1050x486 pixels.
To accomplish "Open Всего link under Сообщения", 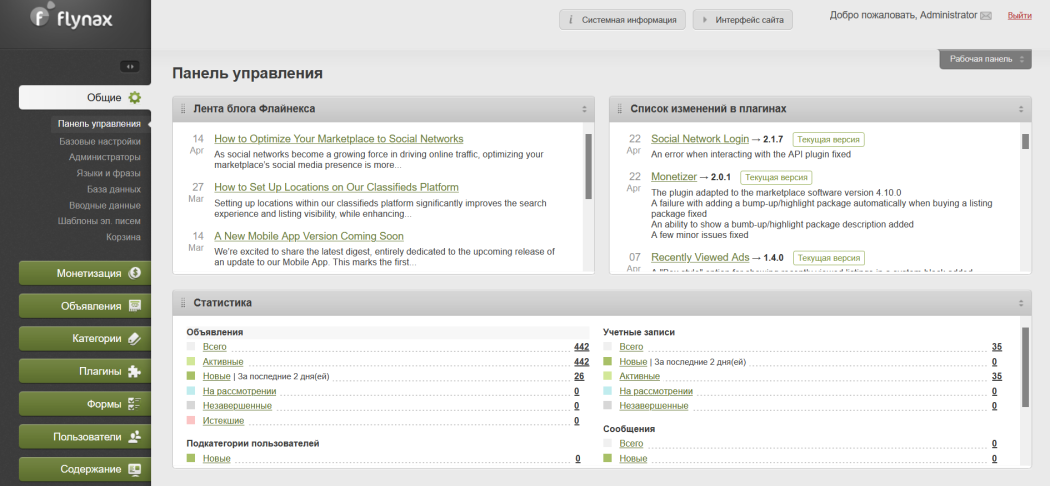I will pos(631,443).
